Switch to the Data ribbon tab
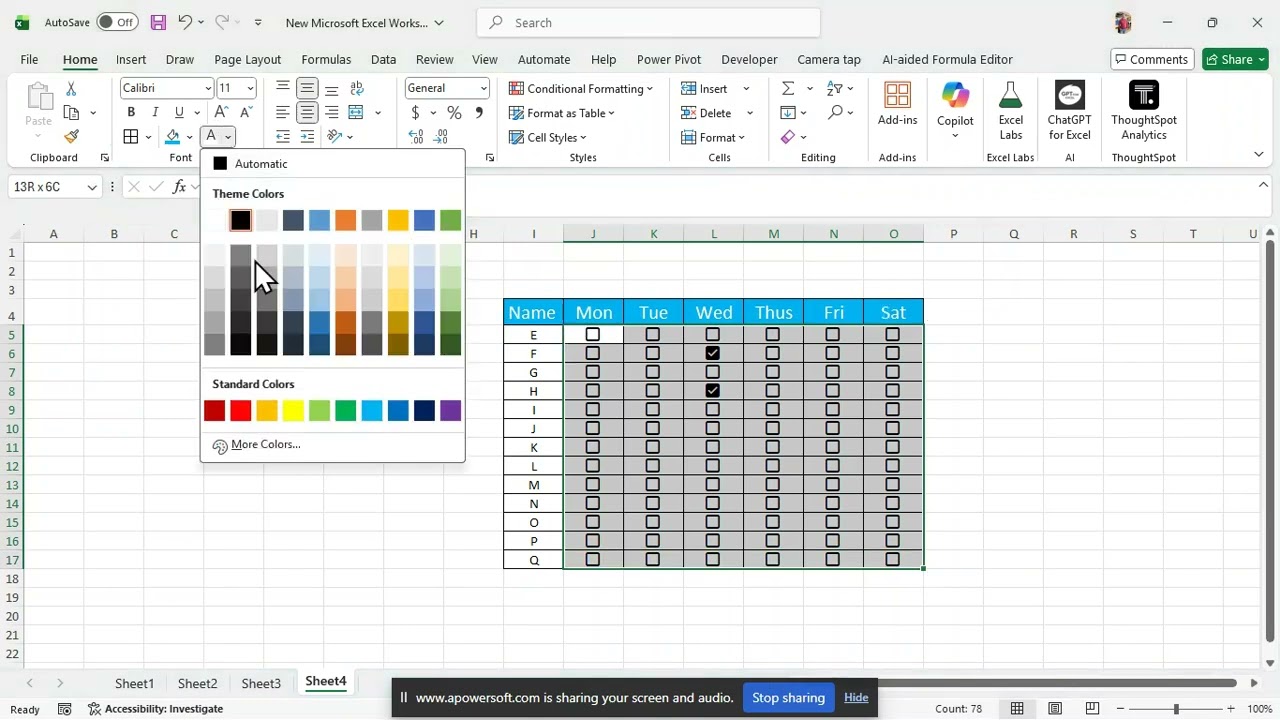Image resolution: width=1280 pixels, height=720 pixels. [x=383, y=59]
